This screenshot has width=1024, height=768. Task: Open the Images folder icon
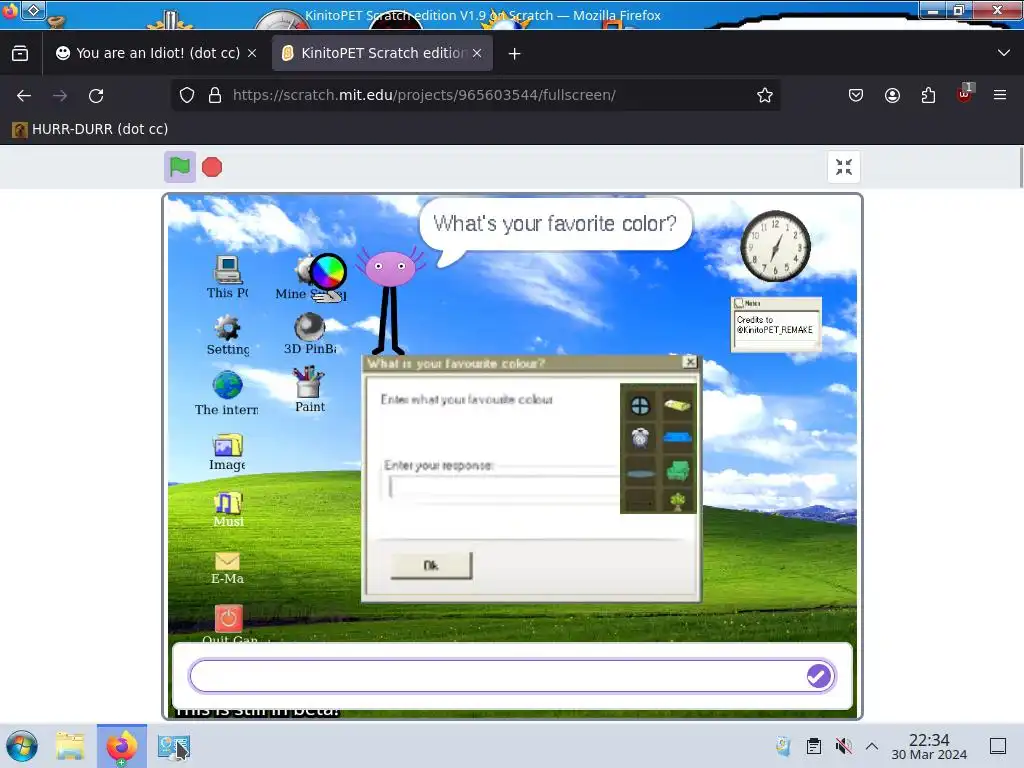pyautogui.click(x=227, y=452)
